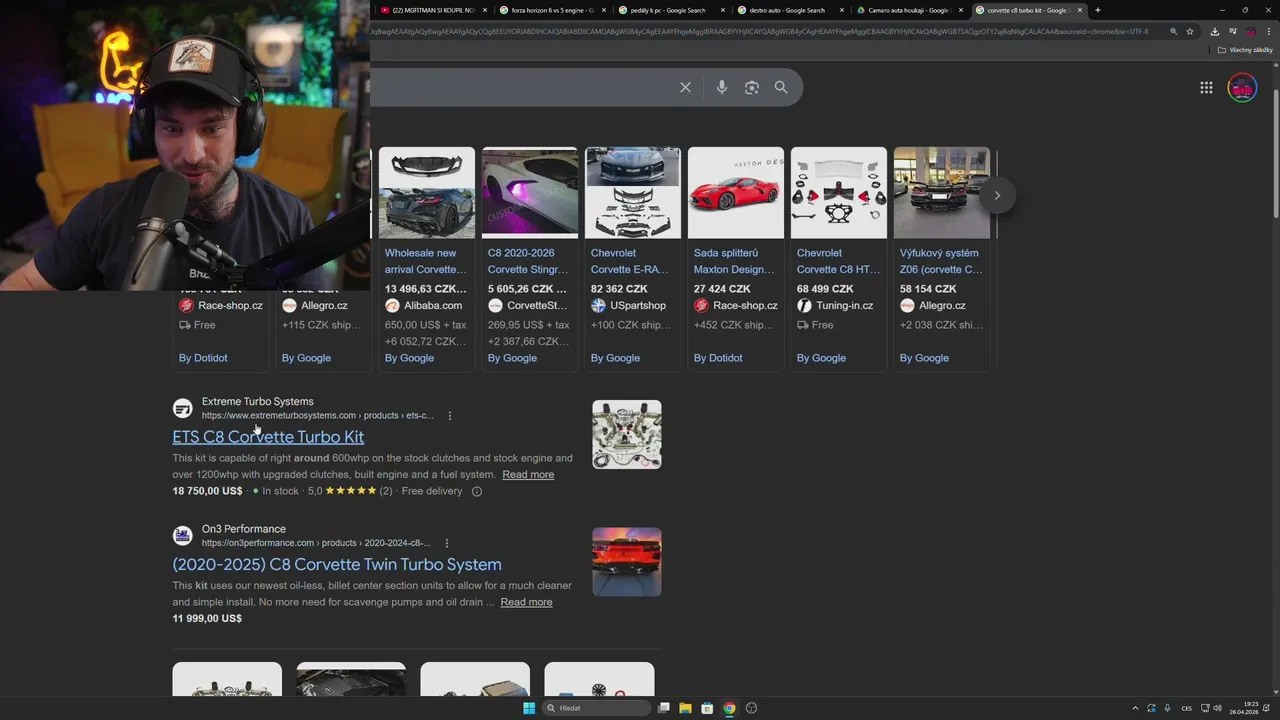Image resolution: width=1280 pixels, height=720 pixels.
Task: Open the Google account profile avatar
Action: click(1242, 88)
